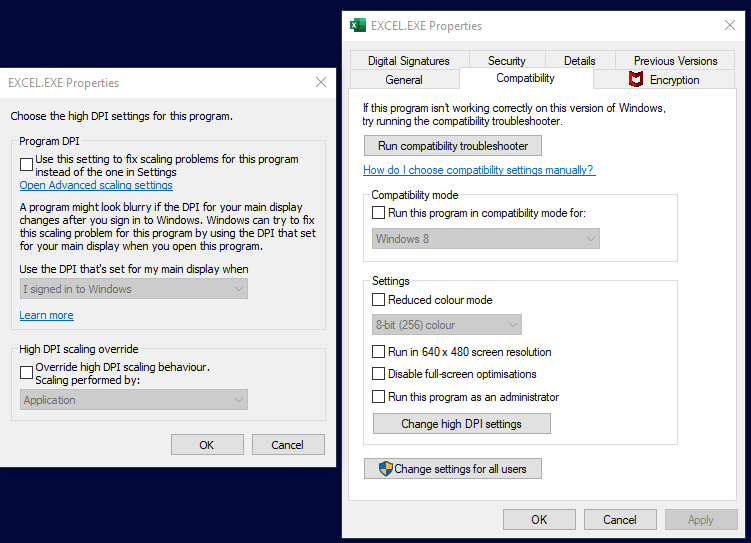This screenshot has height=543, width=751.
Task: Open the Windows 8 compatibility mode dropdown
Action: click(x=486, y=238)
